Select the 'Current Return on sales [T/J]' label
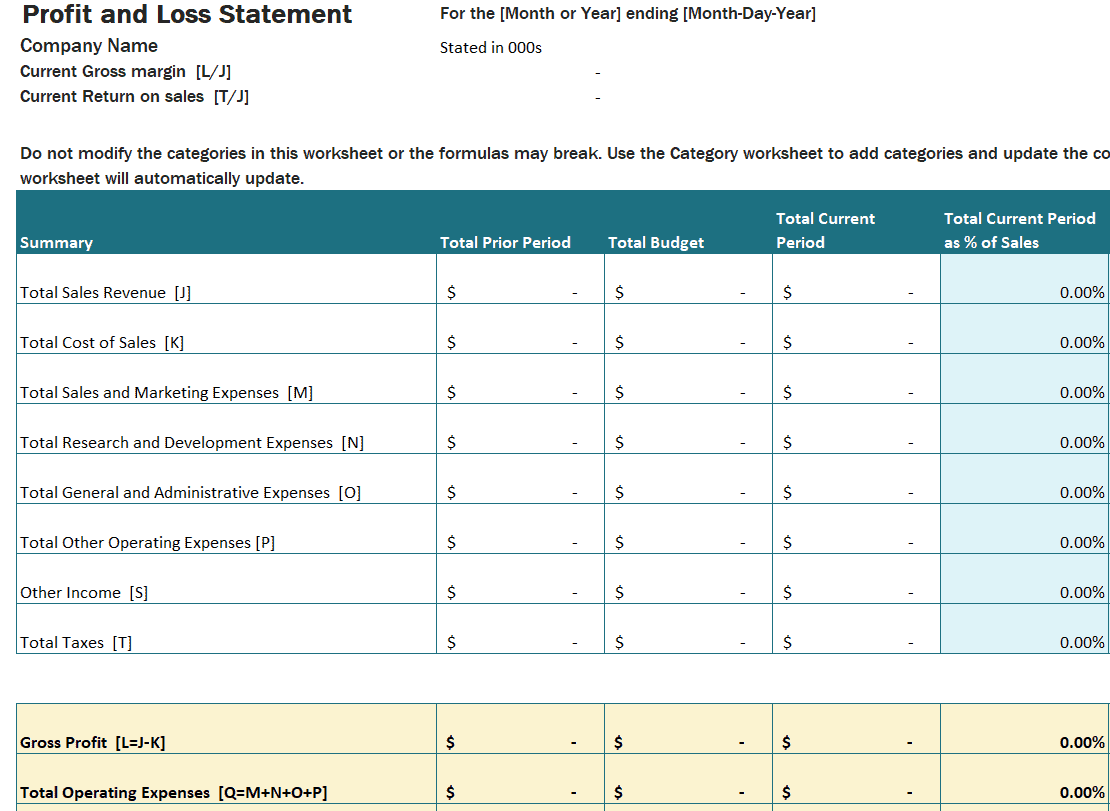 coord(135,96)
